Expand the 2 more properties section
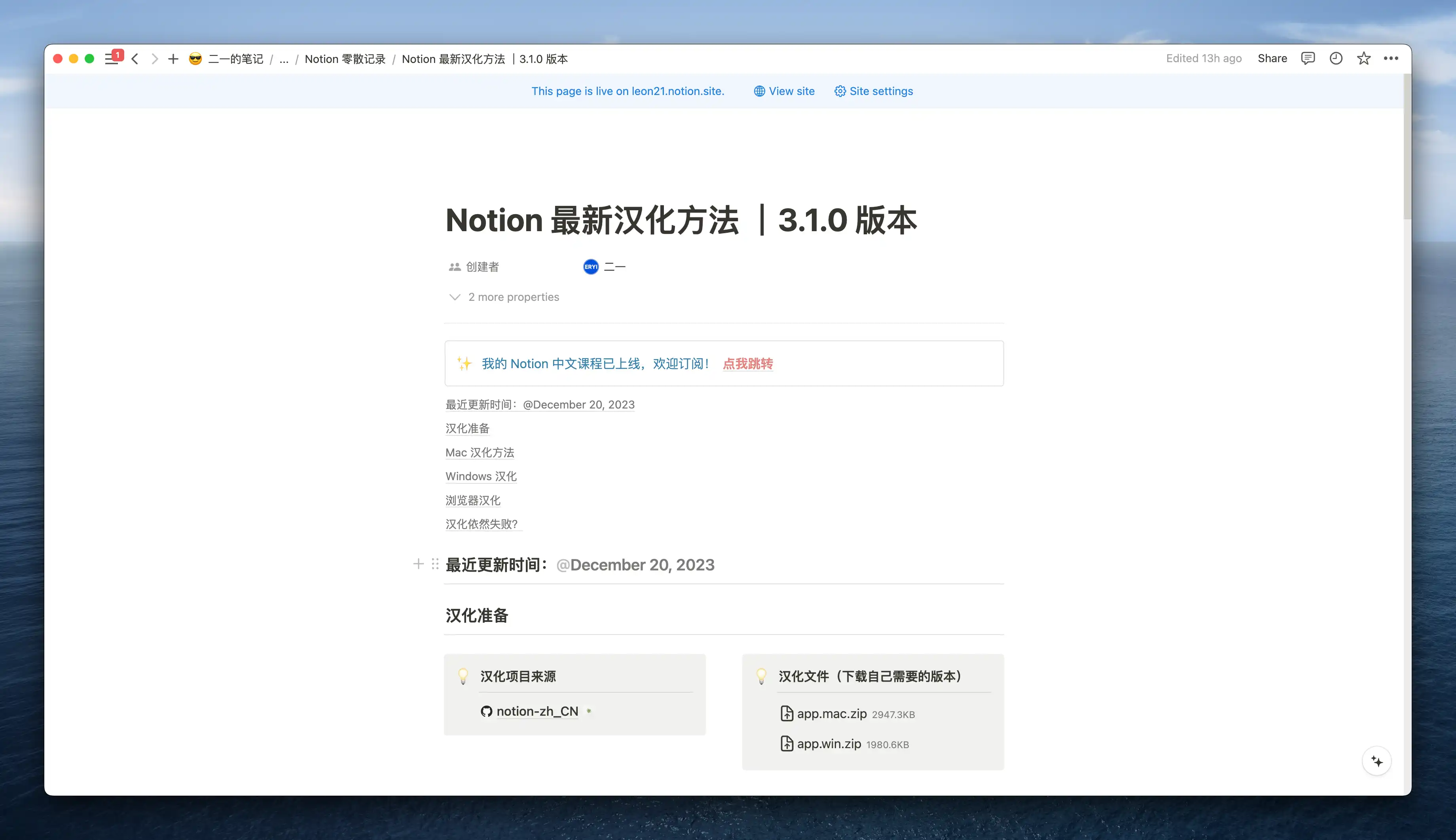This screenshot has height=840, width=1456. [x=513, y=296]
